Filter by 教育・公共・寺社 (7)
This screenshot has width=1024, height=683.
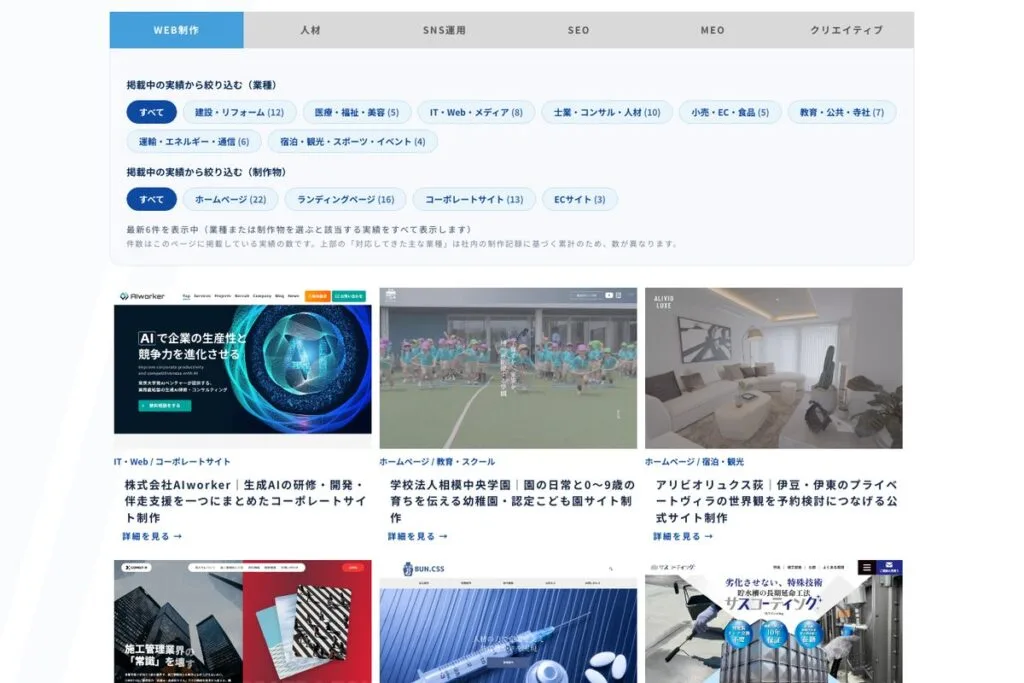point(842,112)
